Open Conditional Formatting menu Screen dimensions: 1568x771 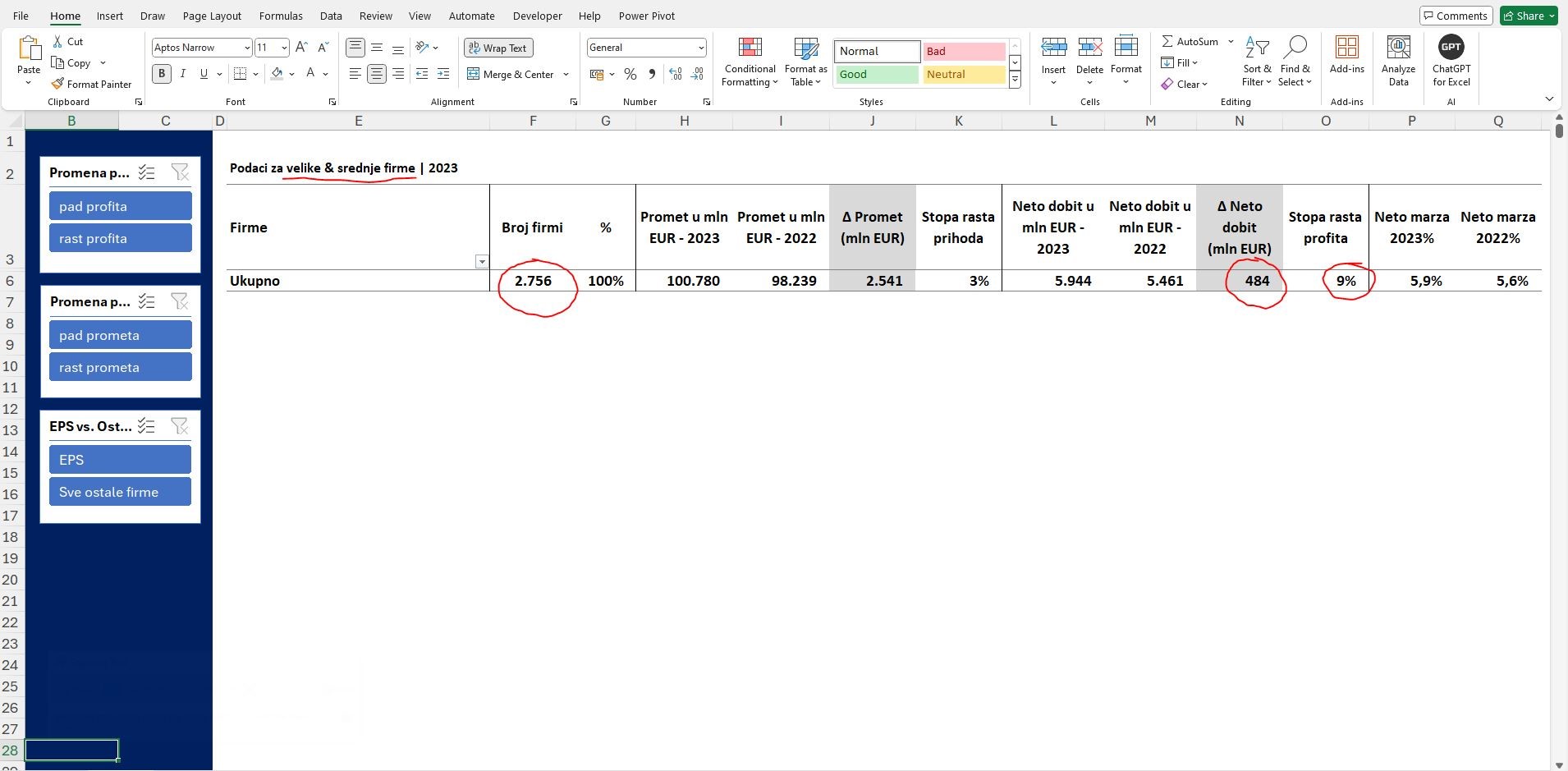(749, 62)
